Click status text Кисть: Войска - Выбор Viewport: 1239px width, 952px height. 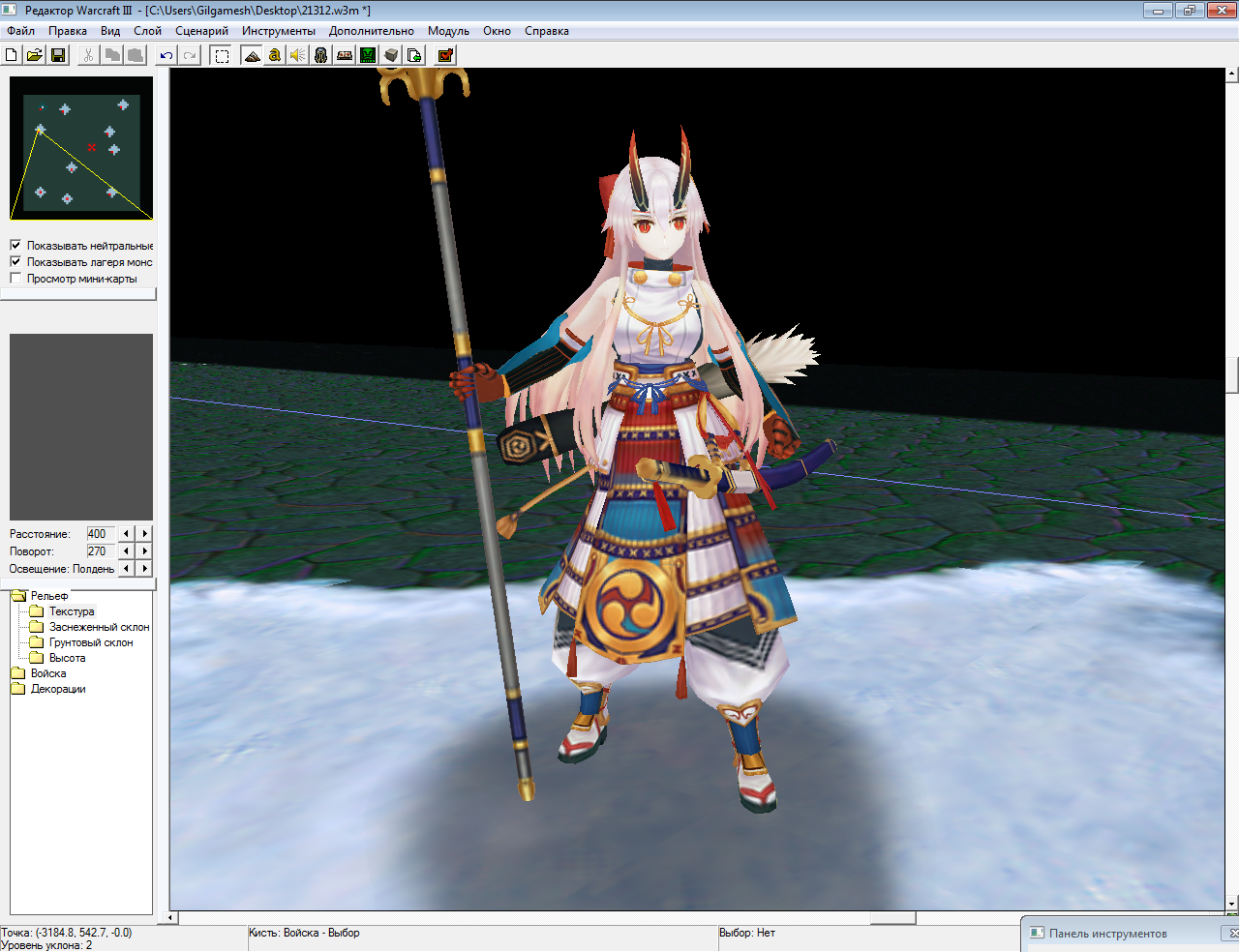(x=304, y=933)
